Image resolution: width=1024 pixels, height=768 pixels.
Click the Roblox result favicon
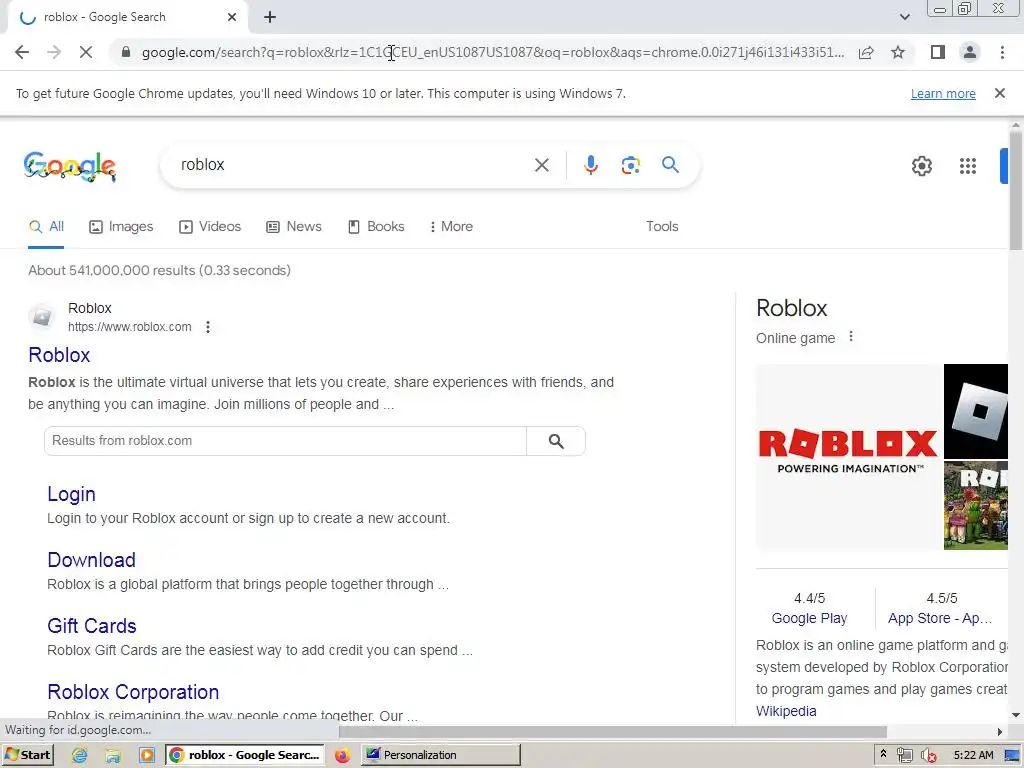point(42,317)
